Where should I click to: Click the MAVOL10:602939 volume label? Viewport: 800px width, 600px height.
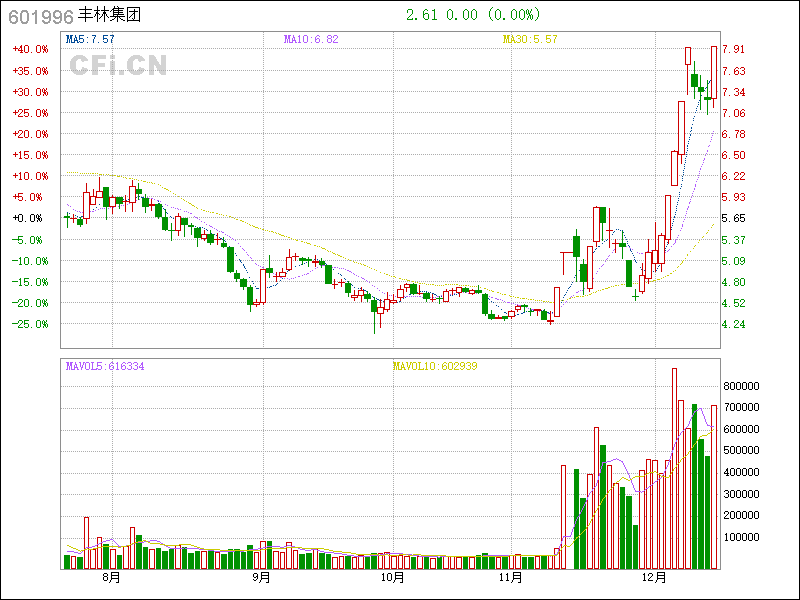(x=434, y=367)
